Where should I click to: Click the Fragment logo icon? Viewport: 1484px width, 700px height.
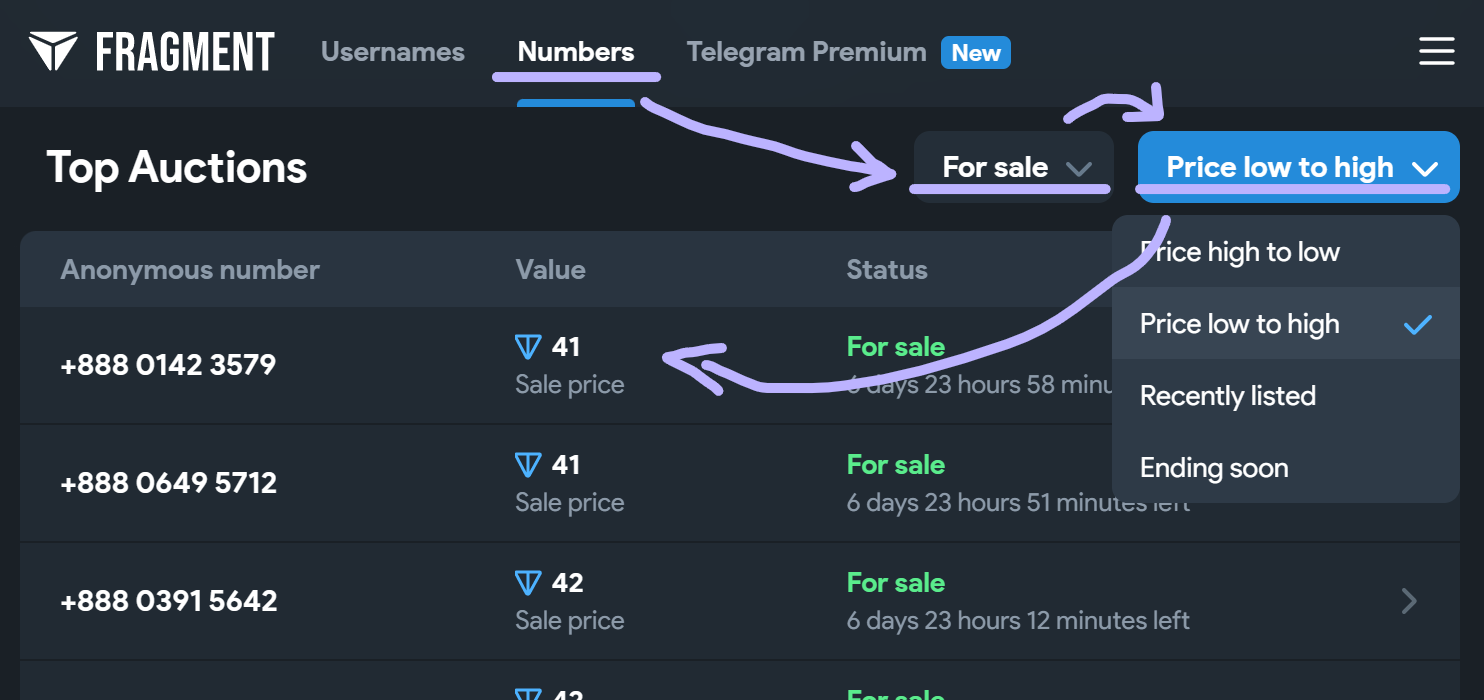tap(53, 52)
